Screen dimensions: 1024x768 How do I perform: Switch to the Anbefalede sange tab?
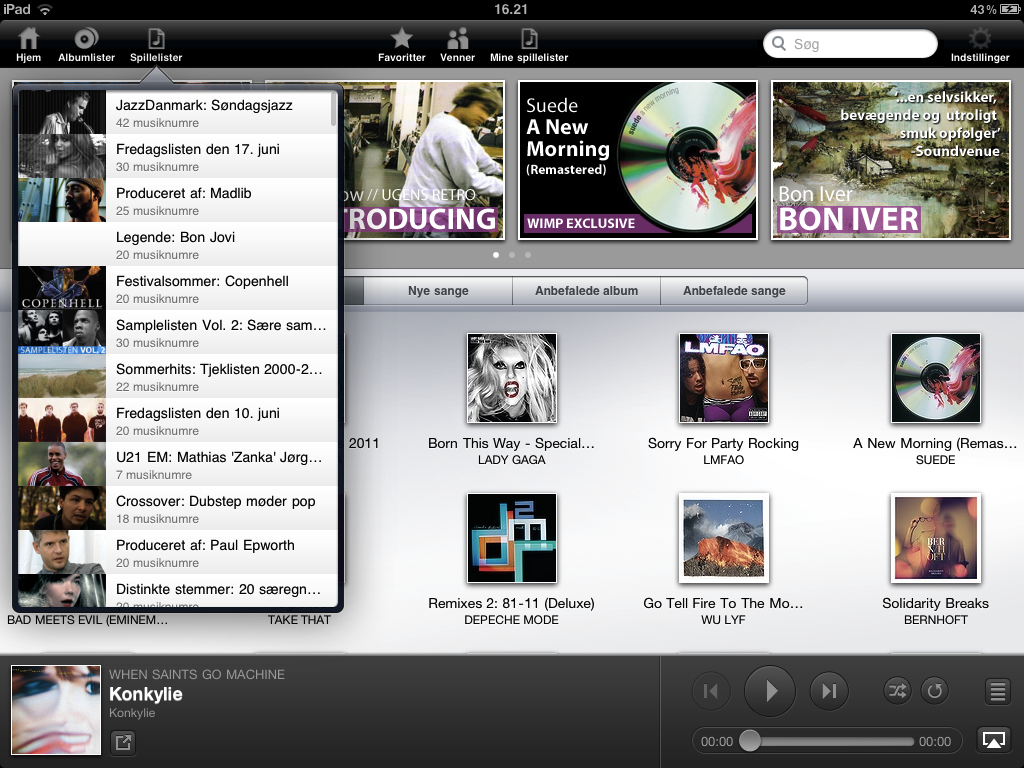coord(734,291)
